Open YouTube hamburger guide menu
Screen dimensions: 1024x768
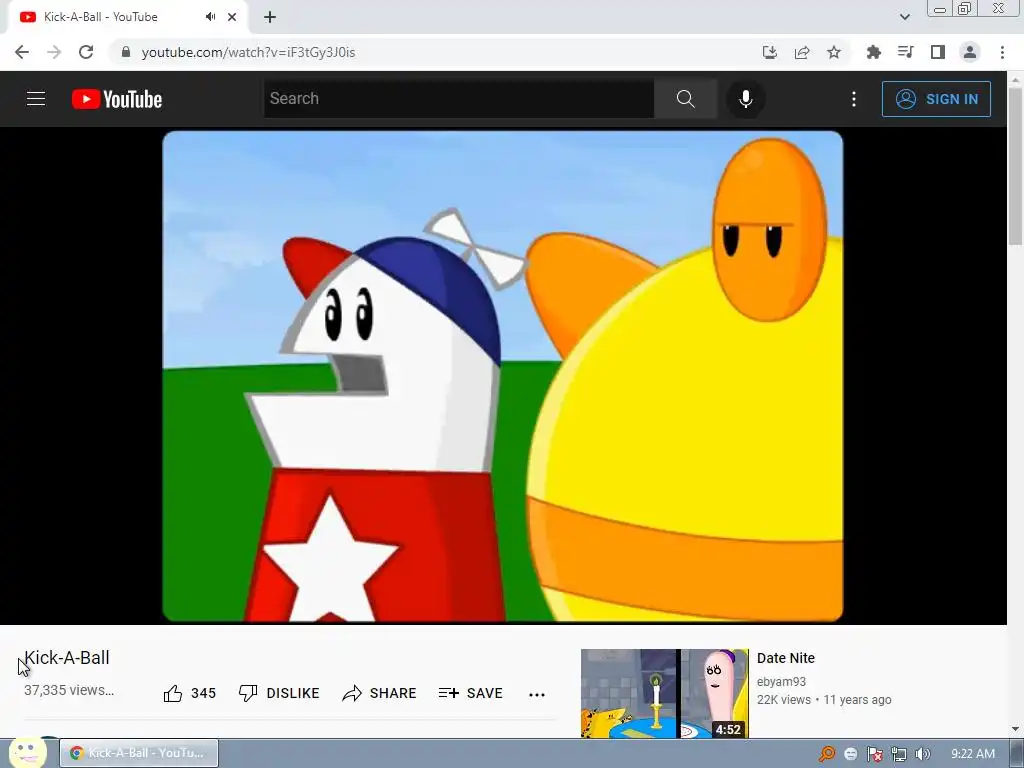coord(36,99)
